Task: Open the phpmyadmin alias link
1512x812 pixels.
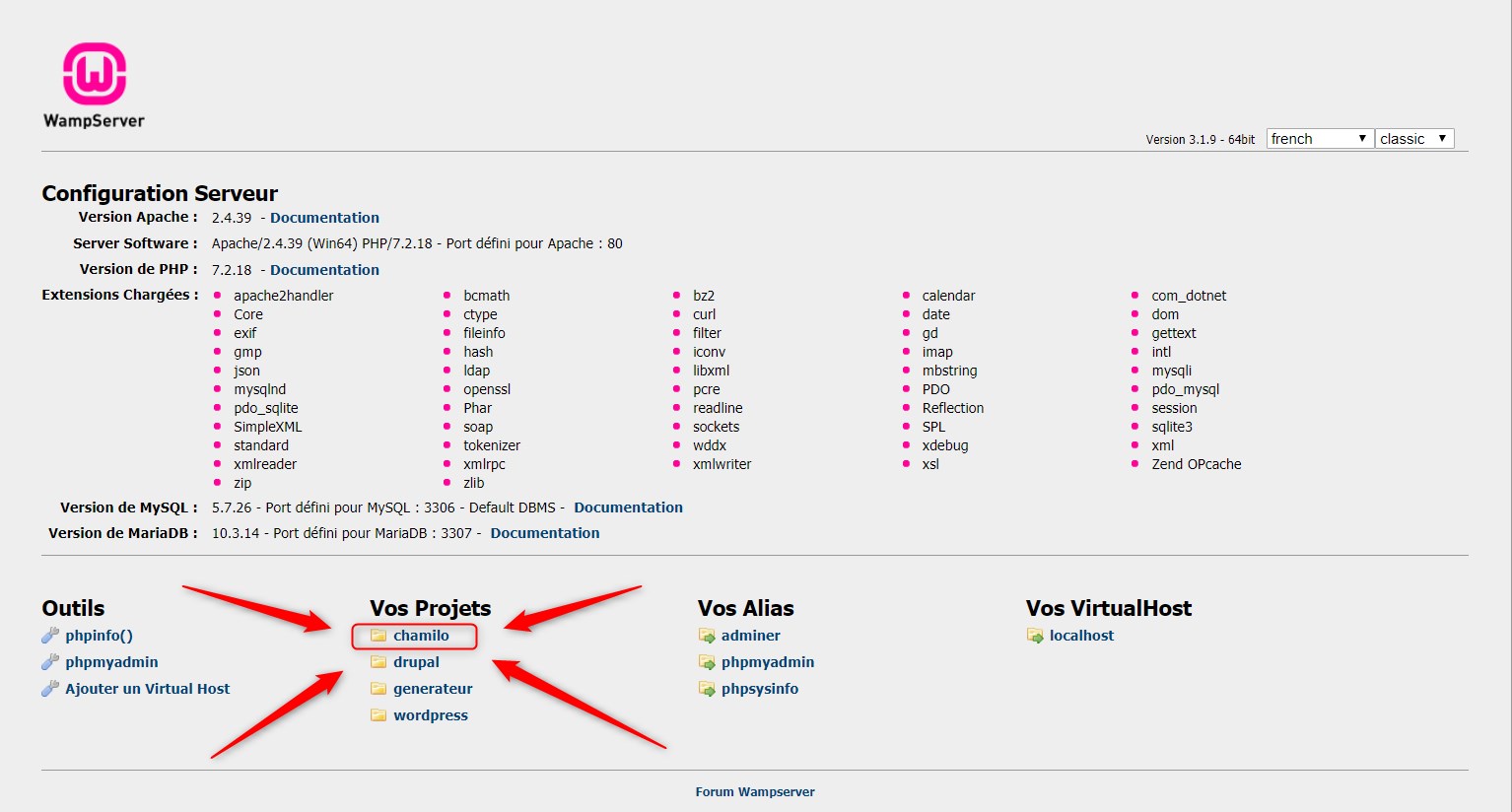Action: click(x=768, y=662)
